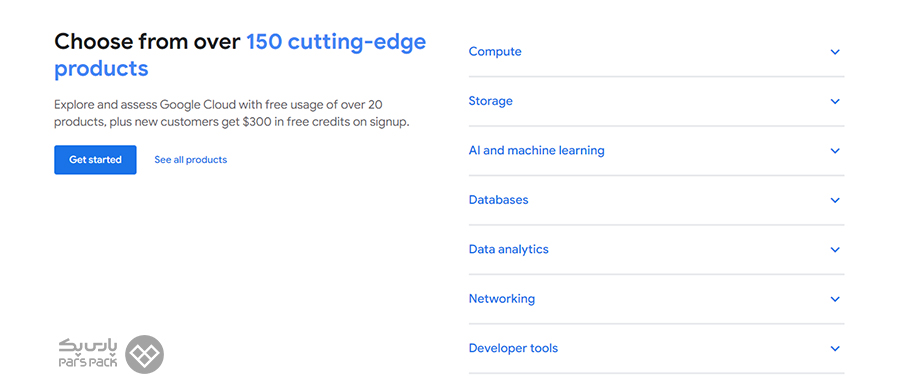Expand the Databases category
Image resolution: width=900 pixels, height=390 pixels.
point(498,200)
